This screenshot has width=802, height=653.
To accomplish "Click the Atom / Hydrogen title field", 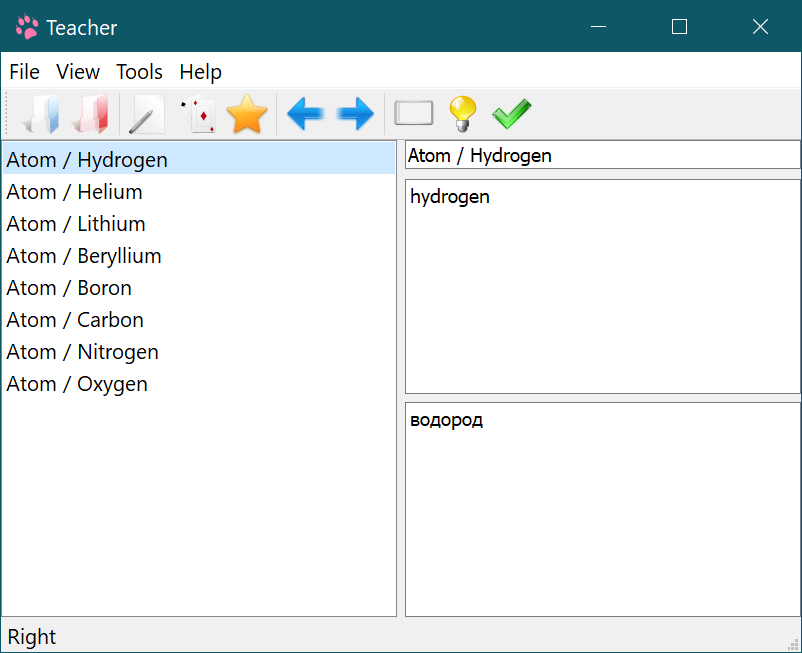I will [602, 155].
